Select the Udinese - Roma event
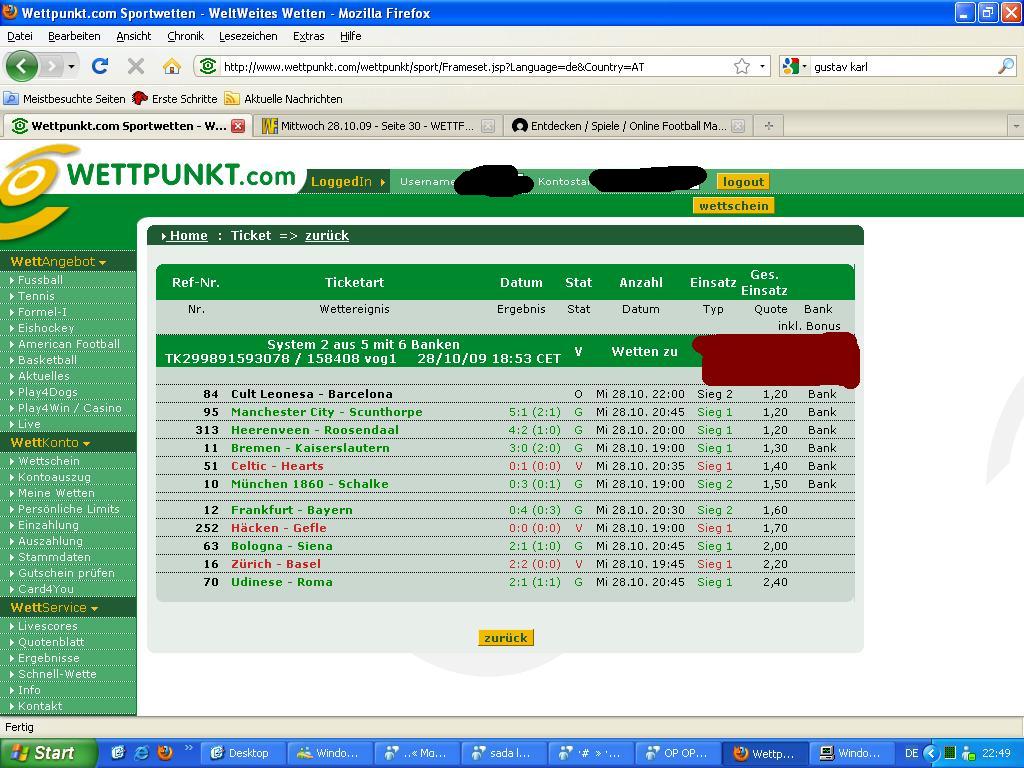This screenshot has width=1024, height=768. (x=281, y=582)
